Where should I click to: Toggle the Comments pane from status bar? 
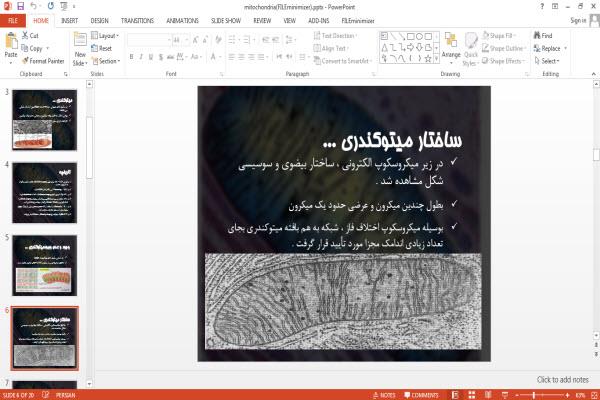(x=421, y=395)
